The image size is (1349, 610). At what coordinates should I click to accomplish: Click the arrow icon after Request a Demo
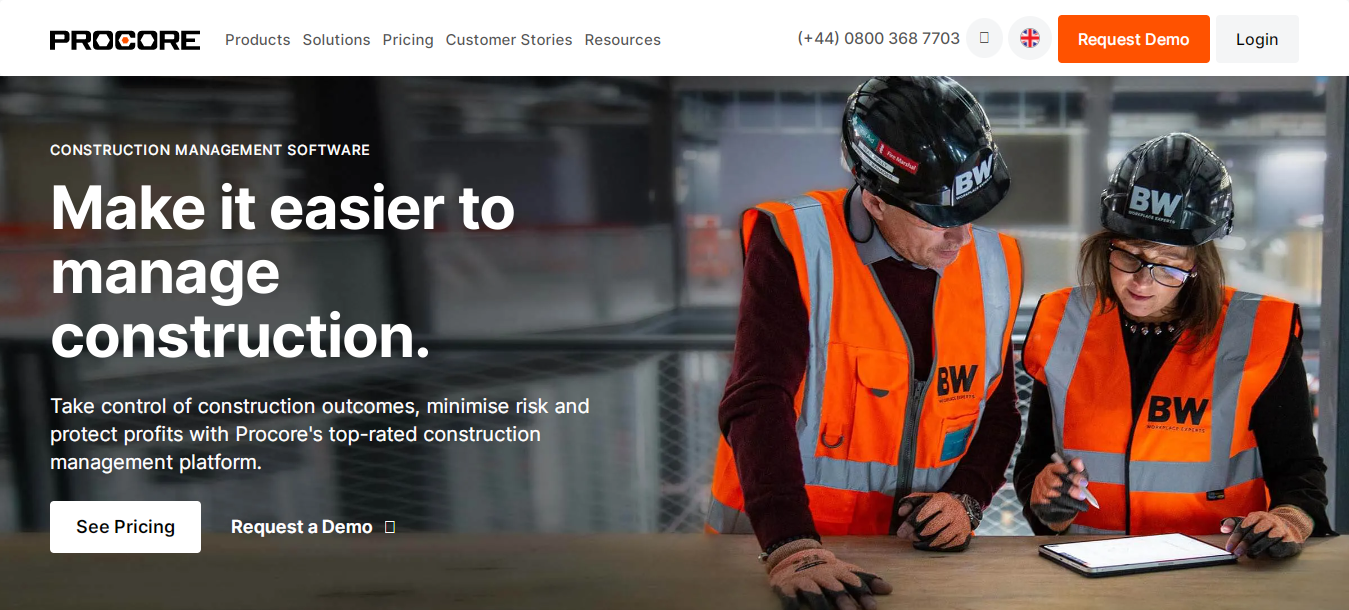point(390,527)
